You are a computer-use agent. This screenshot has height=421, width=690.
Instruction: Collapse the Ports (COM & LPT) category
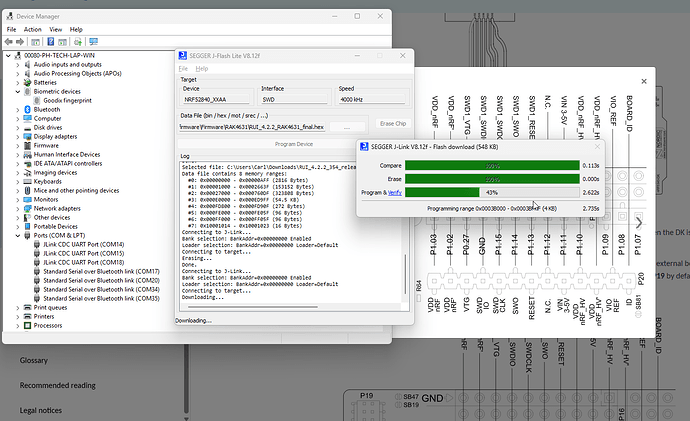coord(15,236)
